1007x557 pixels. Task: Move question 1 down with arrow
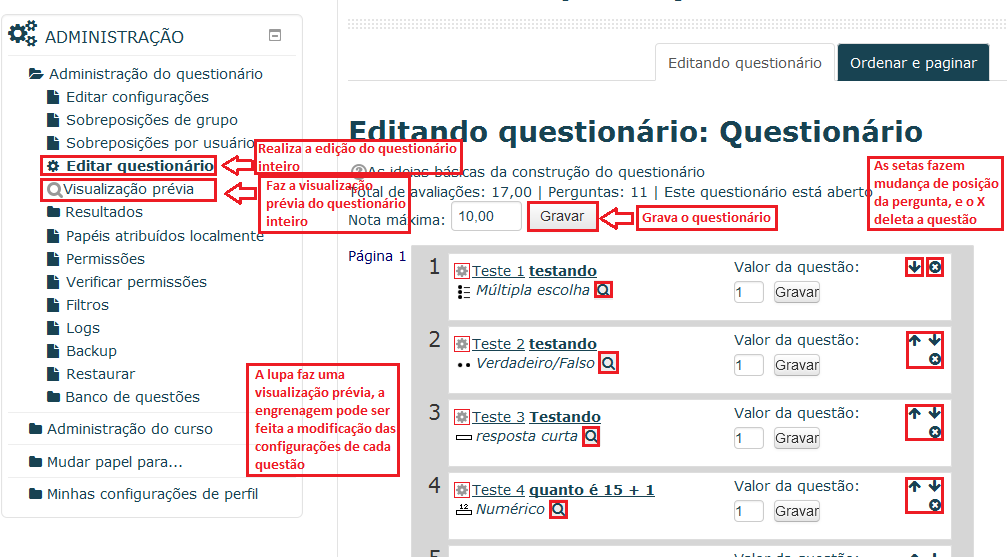point(915,267)
